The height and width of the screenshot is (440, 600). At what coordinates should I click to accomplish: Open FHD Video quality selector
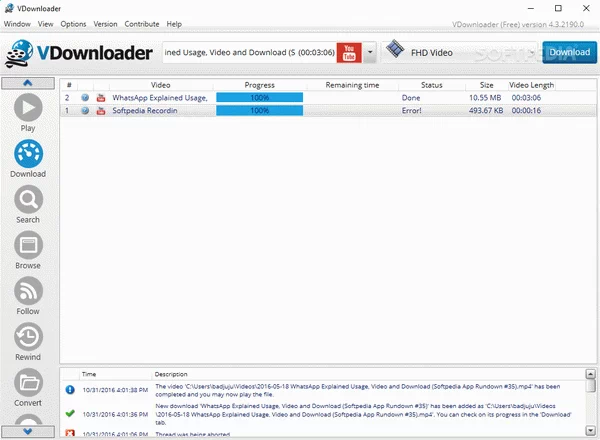(x=460, y=52)
